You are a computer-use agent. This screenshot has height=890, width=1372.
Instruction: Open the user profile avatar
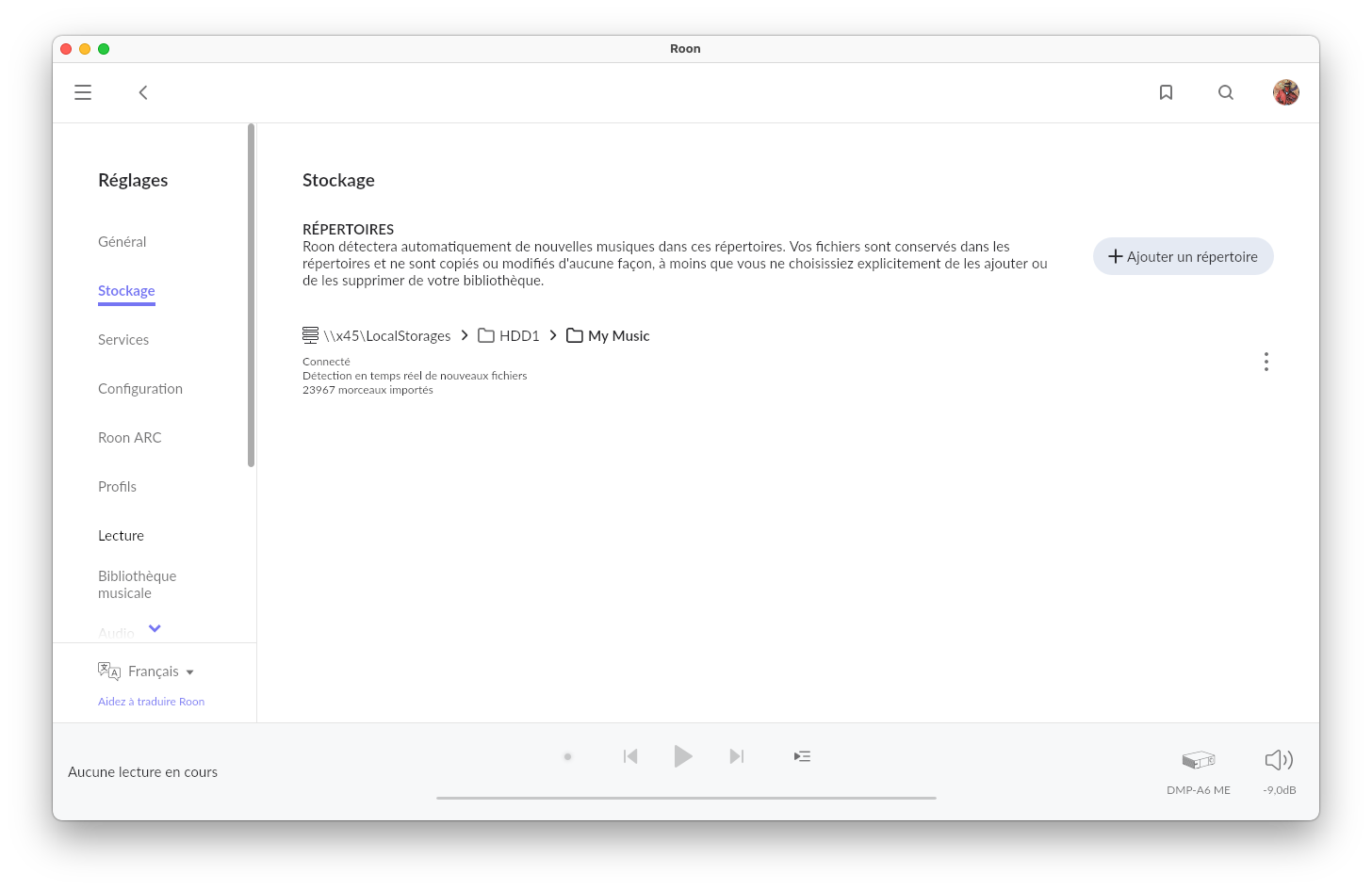point(1286,92)
